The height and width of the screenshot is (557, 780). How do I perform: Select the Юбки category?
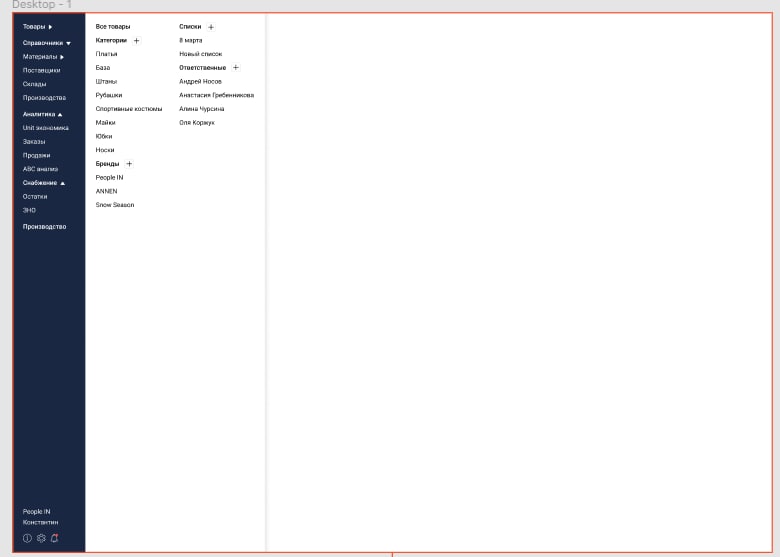coord(104,136)
